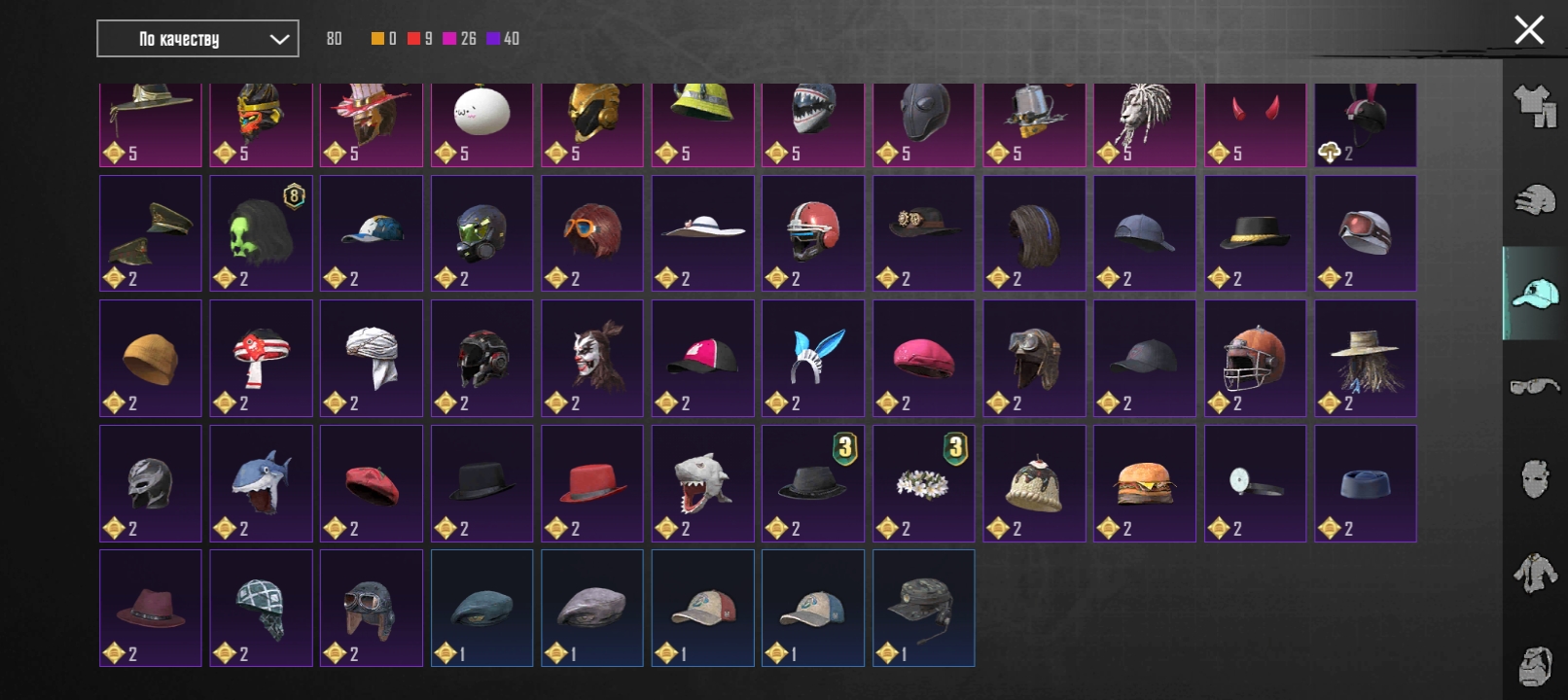1568x700 pixels.
Task: Select the red devil horns item
Action: click(1255, 124)
